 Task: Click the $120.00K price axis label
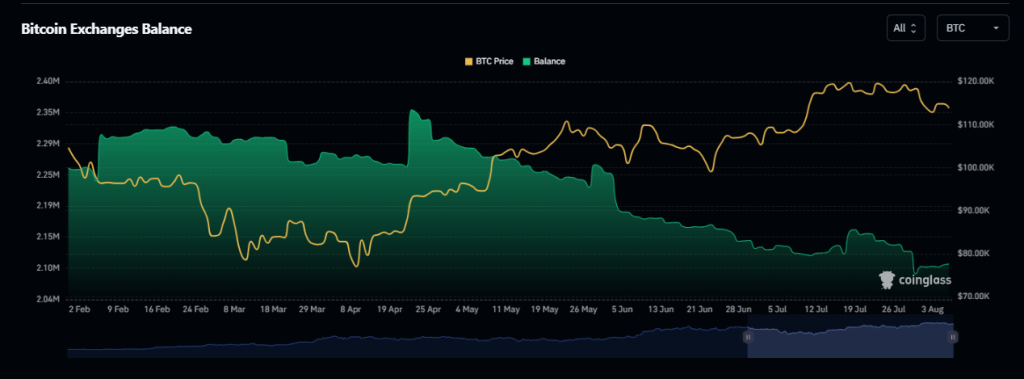coord(975,82)
